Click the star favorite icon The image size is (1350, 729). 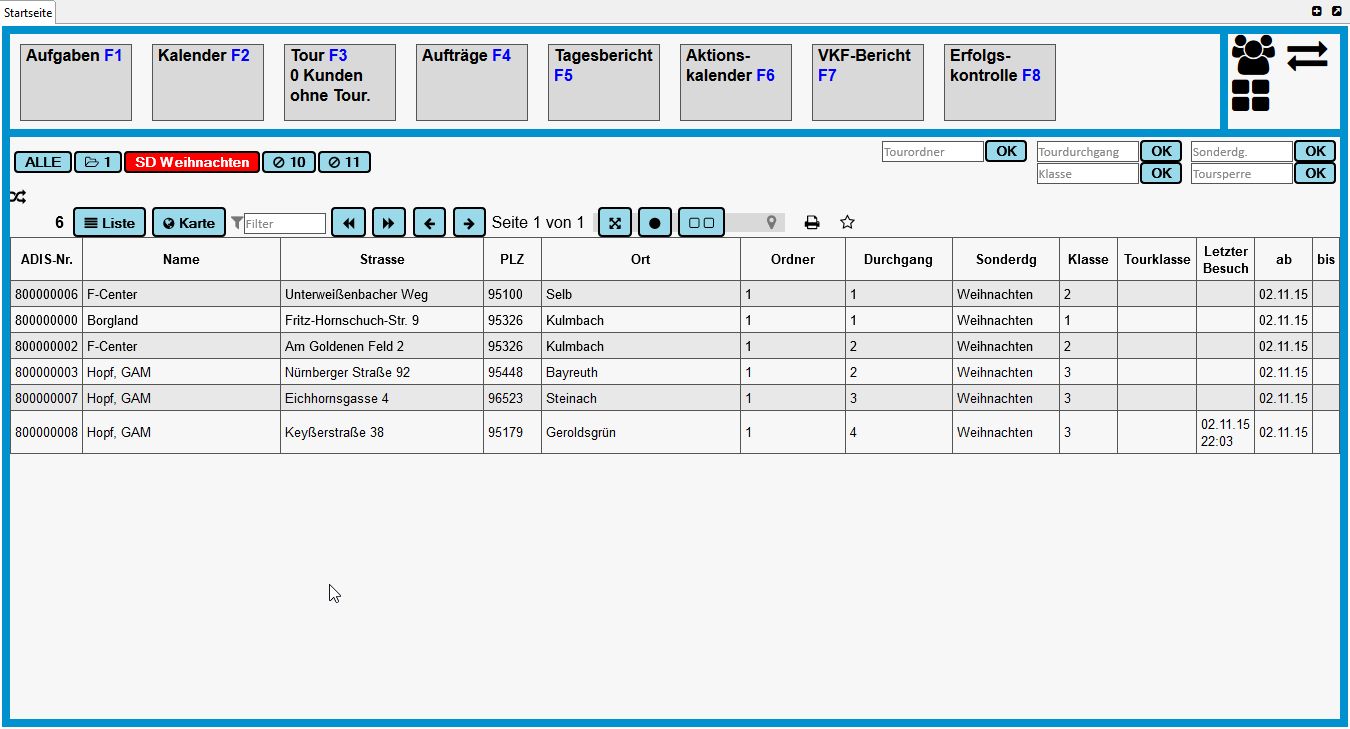[x=847, y=223]
